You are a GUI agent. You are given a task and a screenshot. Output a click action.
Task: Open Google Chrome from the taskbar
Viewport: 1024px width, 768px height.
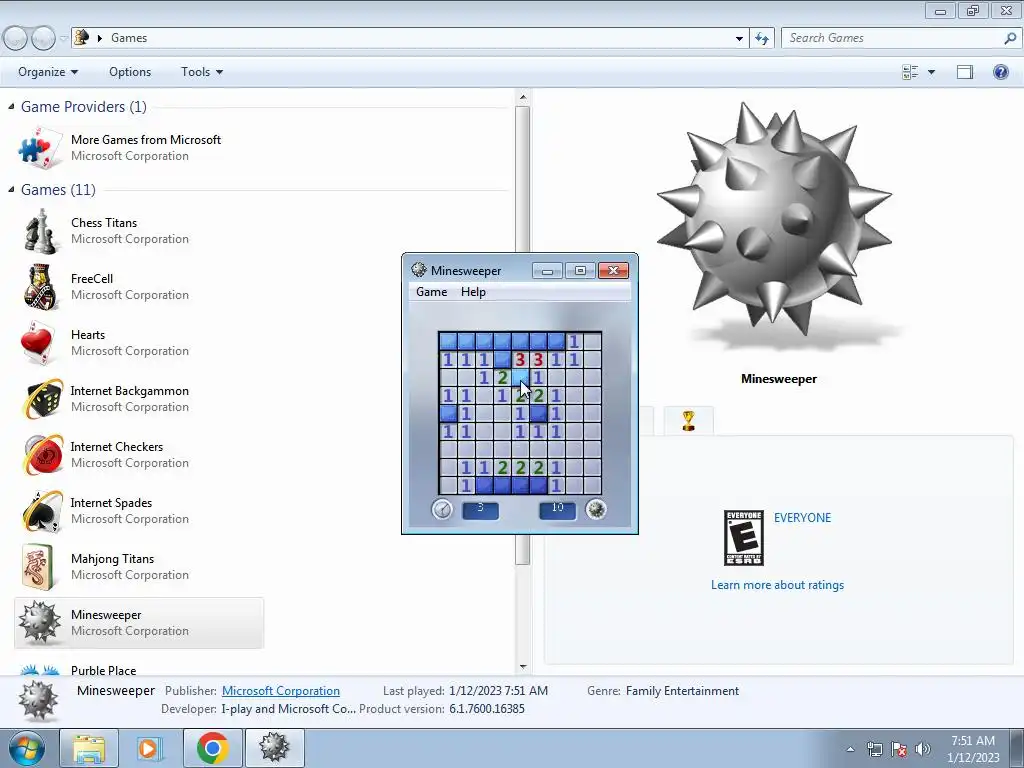pyautogui.click(x=212, y=748)
